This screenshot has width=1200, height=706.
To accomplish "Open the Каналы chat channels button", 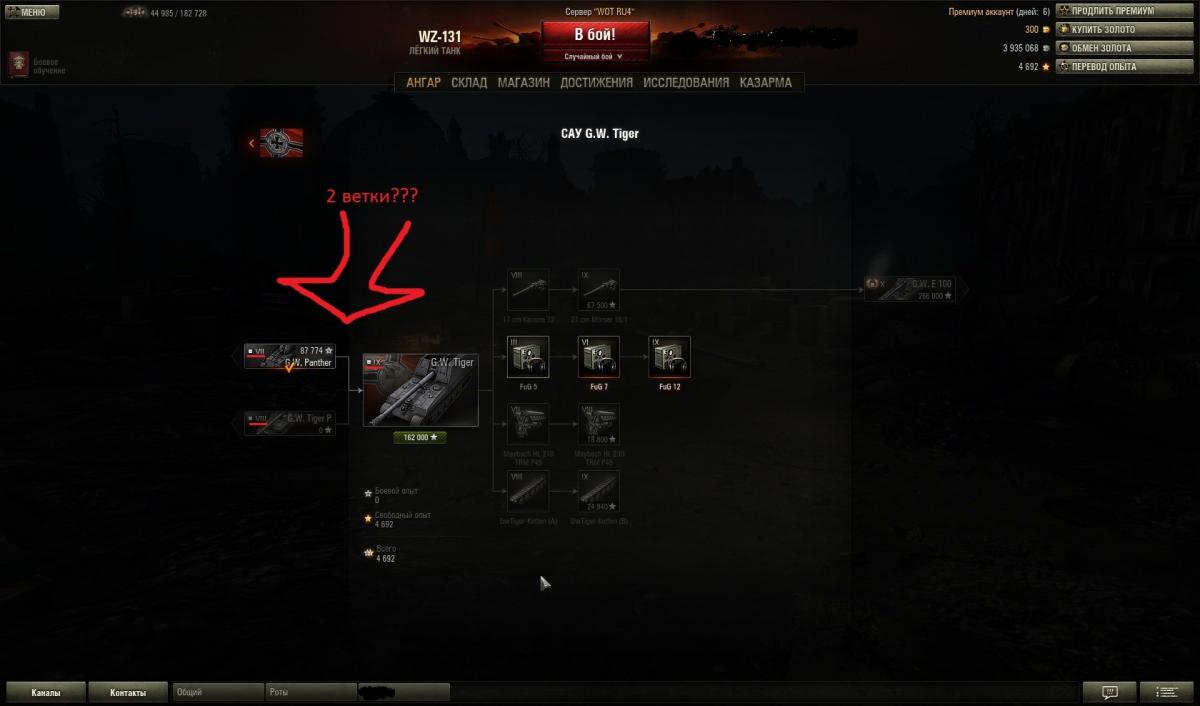I will pyautogui.click(x=45, y=692).
